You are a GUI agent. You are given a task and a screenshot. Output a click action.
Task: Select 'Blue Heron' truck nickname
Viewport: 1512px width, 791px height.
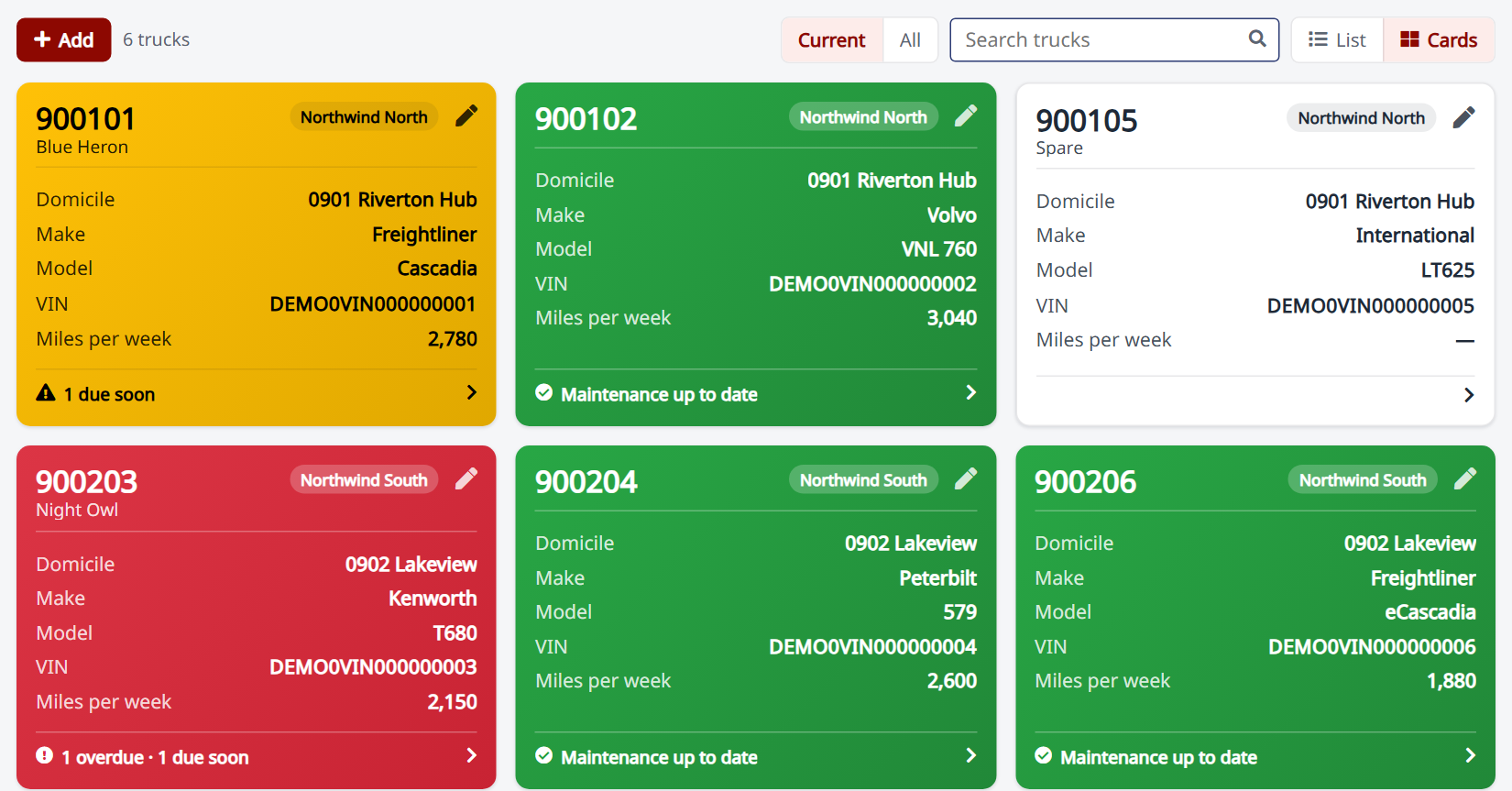(82, 147)
